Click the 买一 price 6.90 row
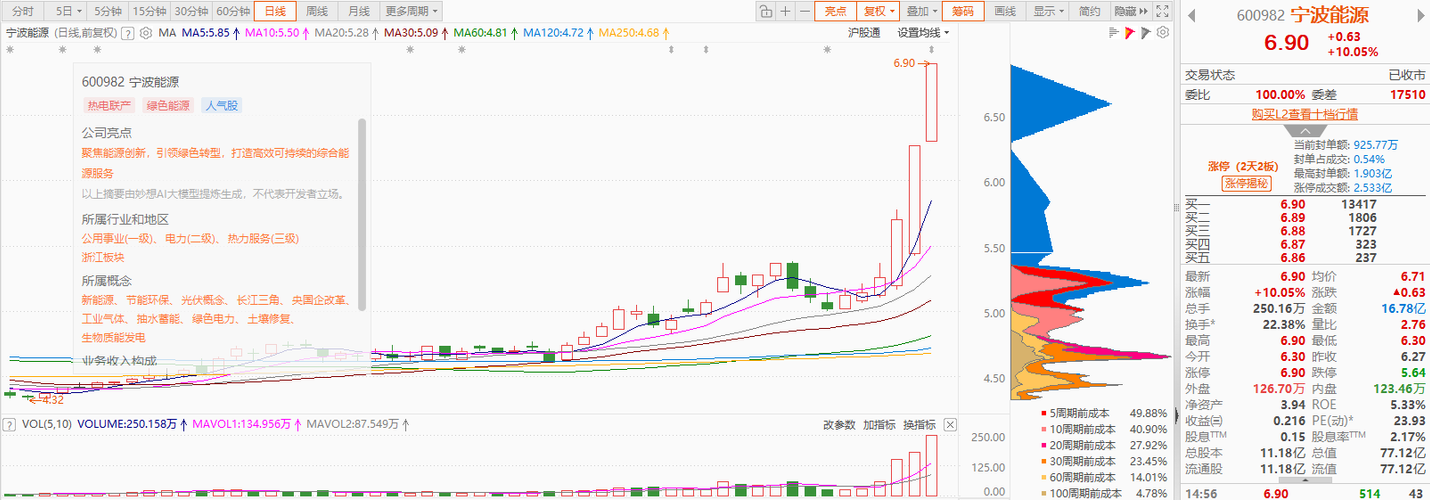Viewport: 1430px width, 500px height. pos(1305,205)
